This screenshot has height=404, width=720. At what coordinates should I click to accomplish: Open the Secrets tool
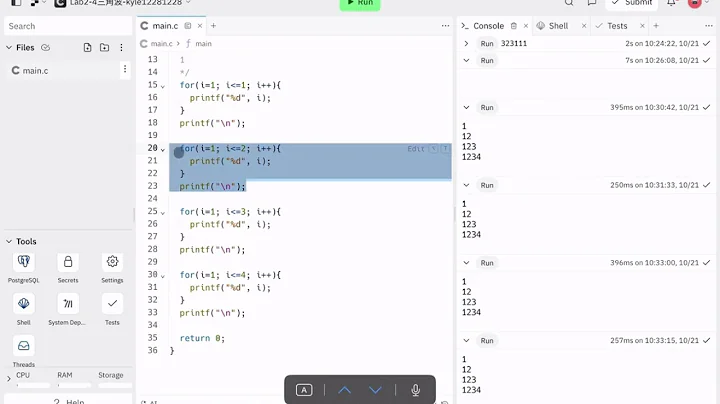pyautogui.click(x=68, y=262)
